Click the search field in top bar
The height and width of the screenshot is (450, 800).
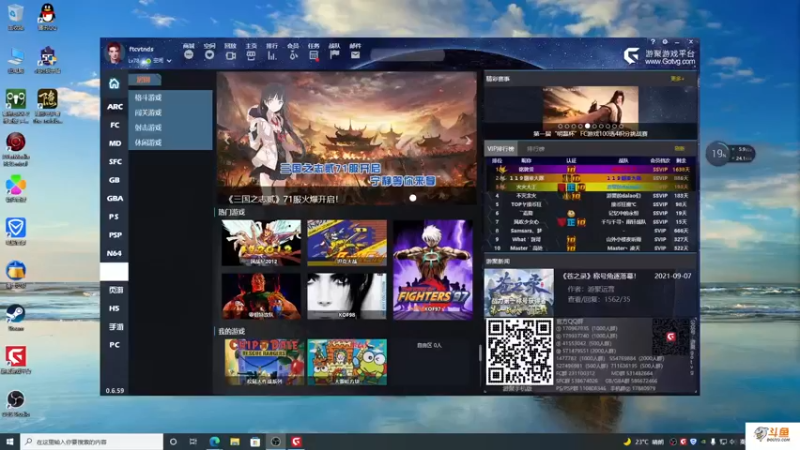click(x=408, y=55)
